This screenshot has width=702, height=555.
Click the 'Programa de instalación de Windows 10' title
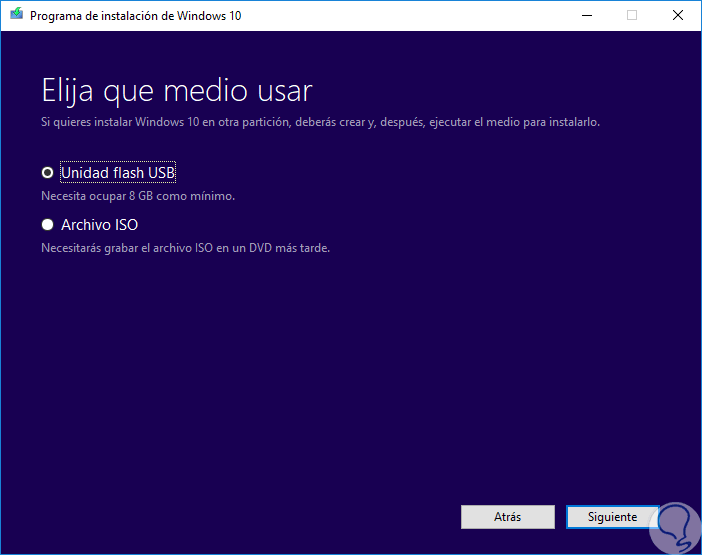click(136, 16)
